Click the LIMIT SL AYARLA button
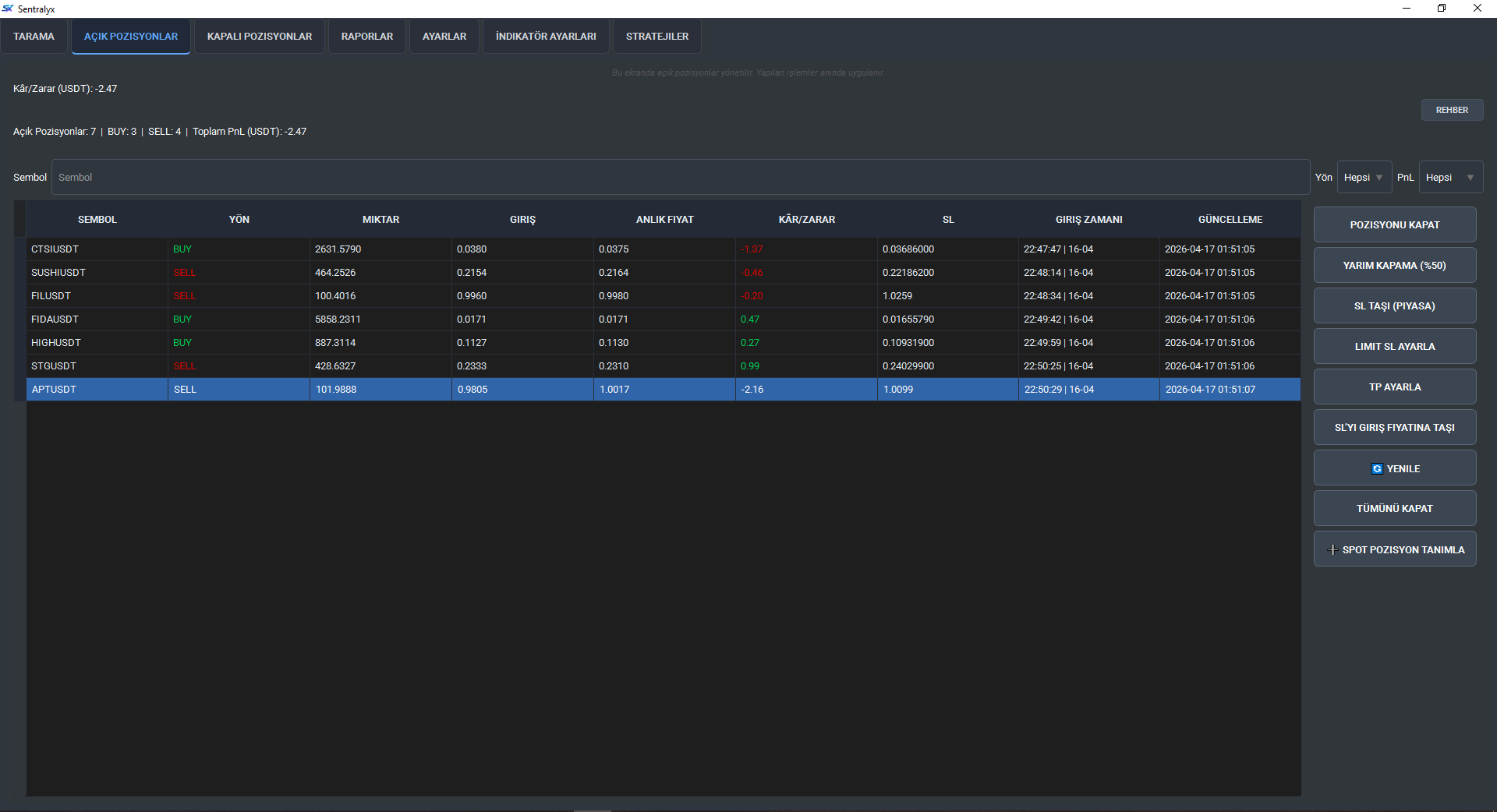Screen dimensions: 1497x812 [1394, 347]
